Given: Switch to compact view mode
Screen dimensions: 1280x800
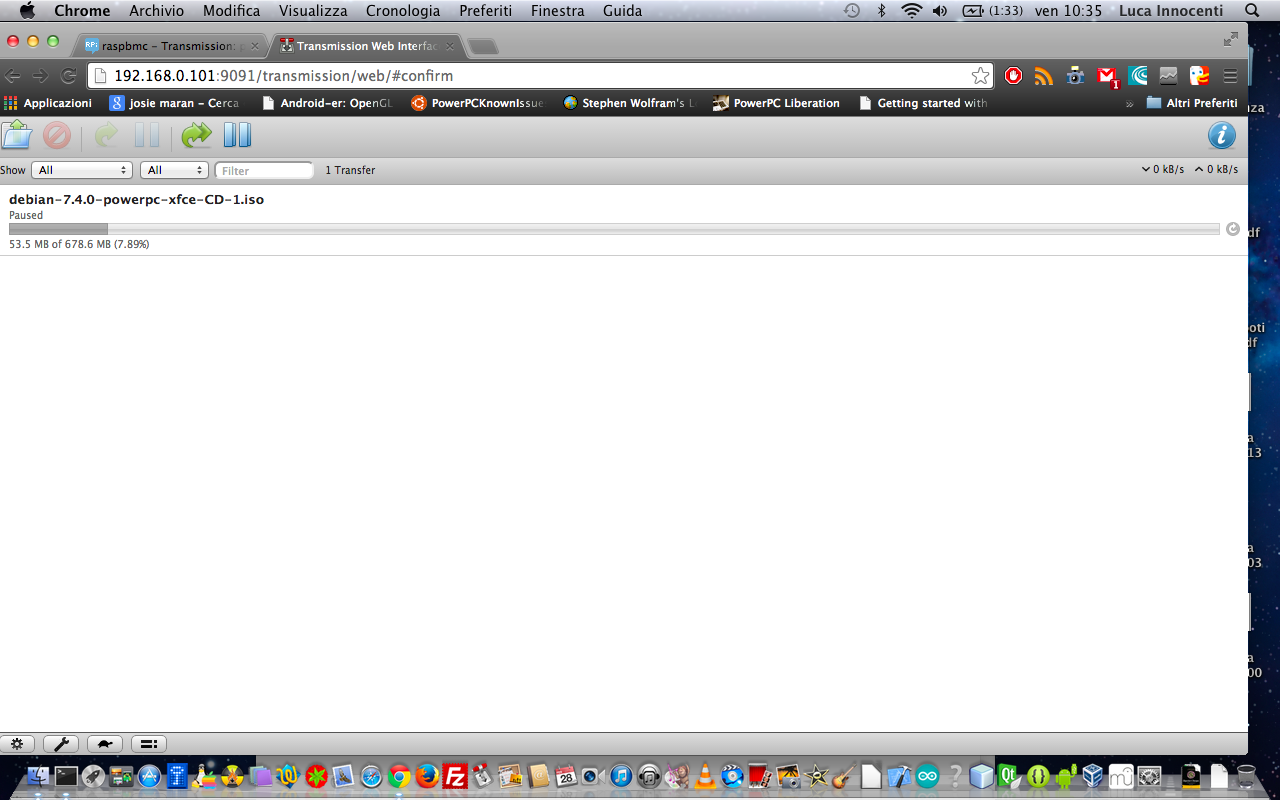Looking at the screenshot, I should click(148, 744).
